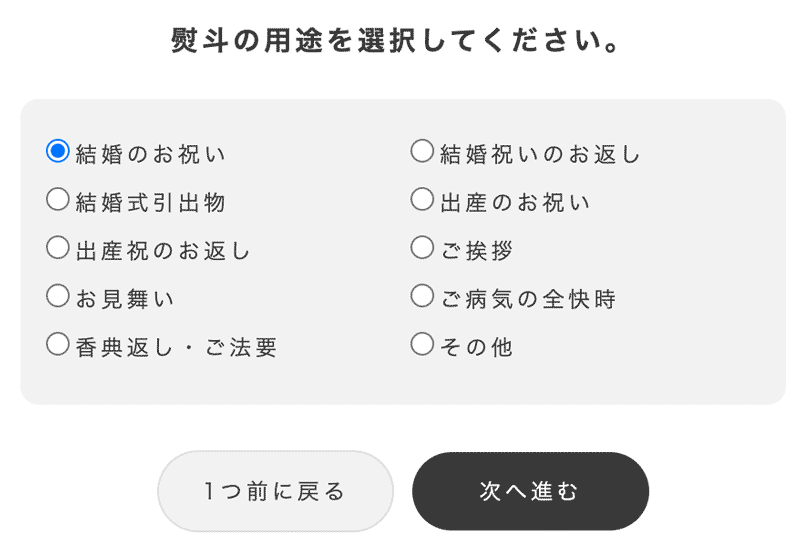Click the 出産のお祝い label text

click(515, 203)
